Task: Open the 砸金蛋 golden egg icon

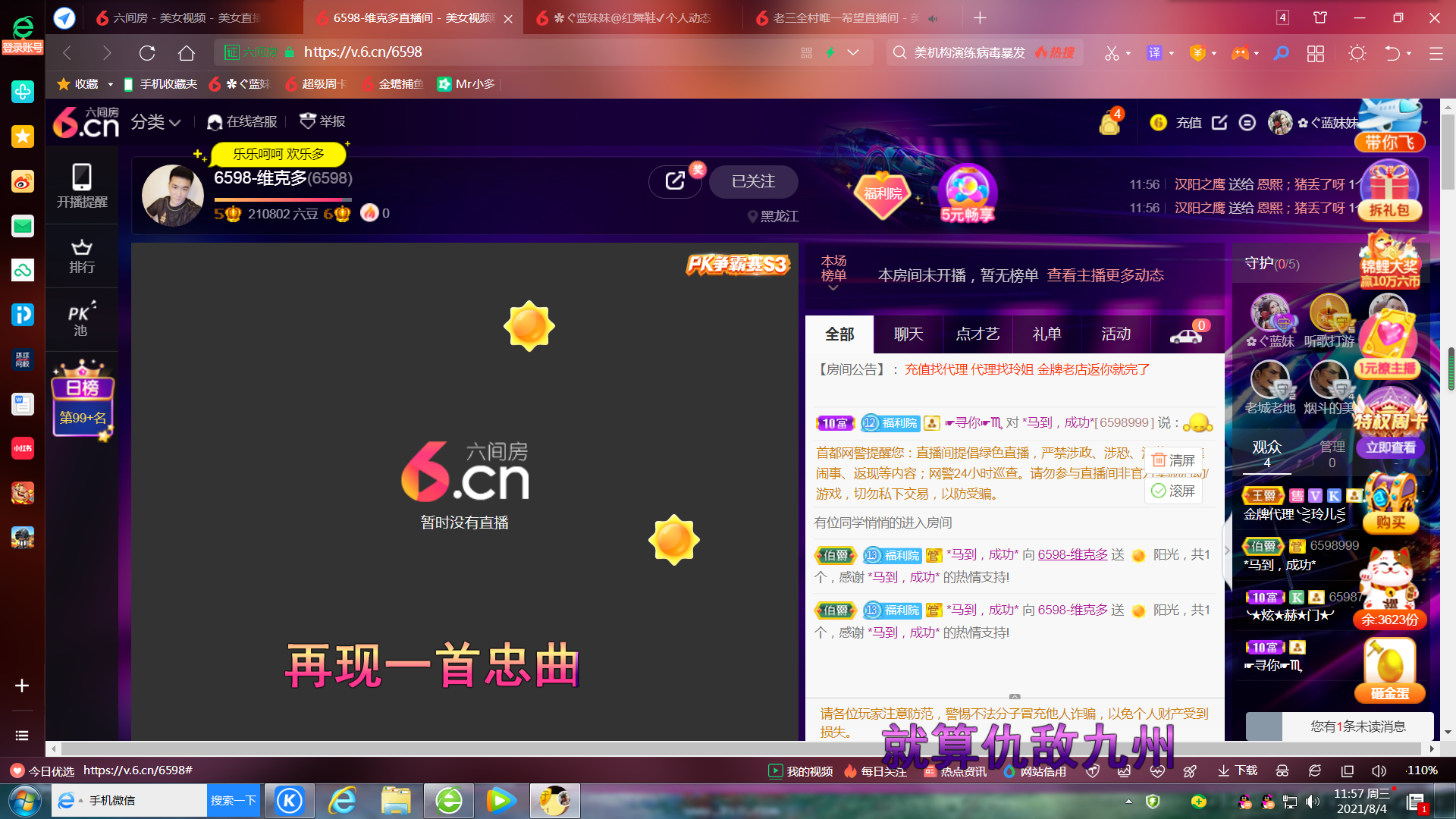Action: click(x=1390, y=670)
